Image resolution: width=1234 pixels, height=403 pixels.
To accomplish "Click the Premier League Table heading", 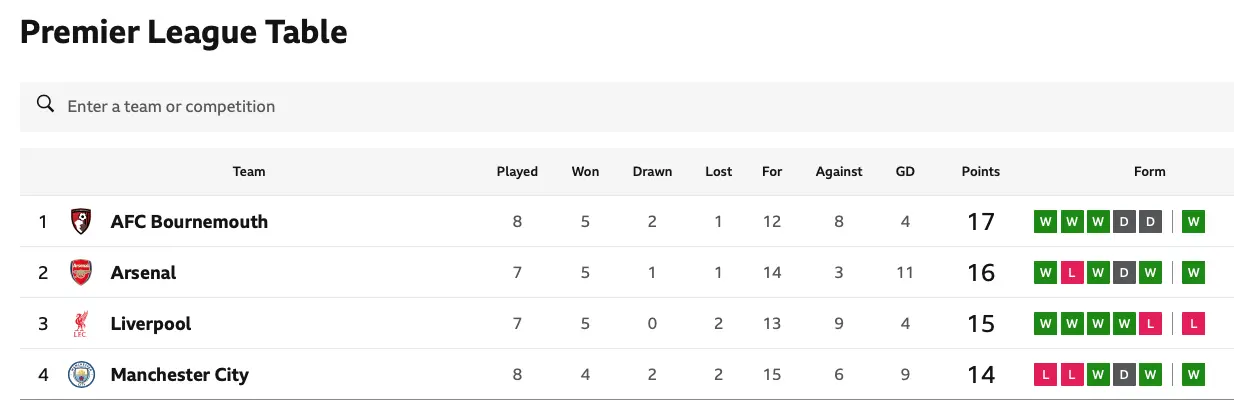I will coord(184,32).
